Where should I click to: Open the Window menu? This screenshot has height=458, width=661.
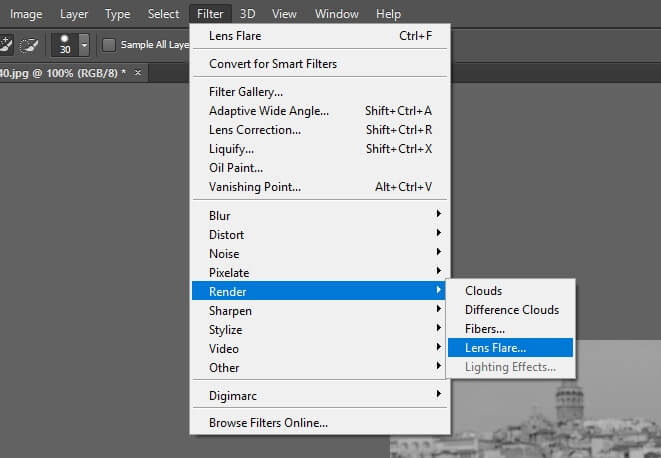pyautogui.click(x=336, y=14)
